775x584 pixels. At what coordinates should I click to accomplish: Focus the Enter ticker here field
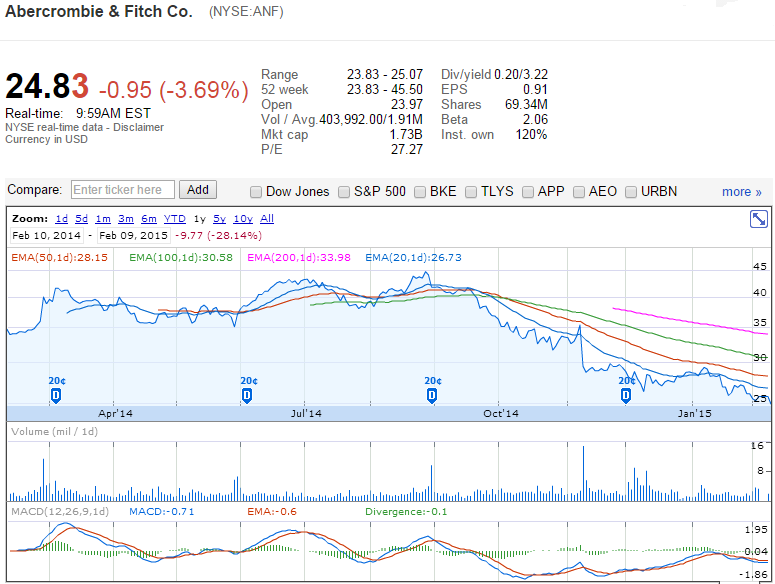pos(123,190)
